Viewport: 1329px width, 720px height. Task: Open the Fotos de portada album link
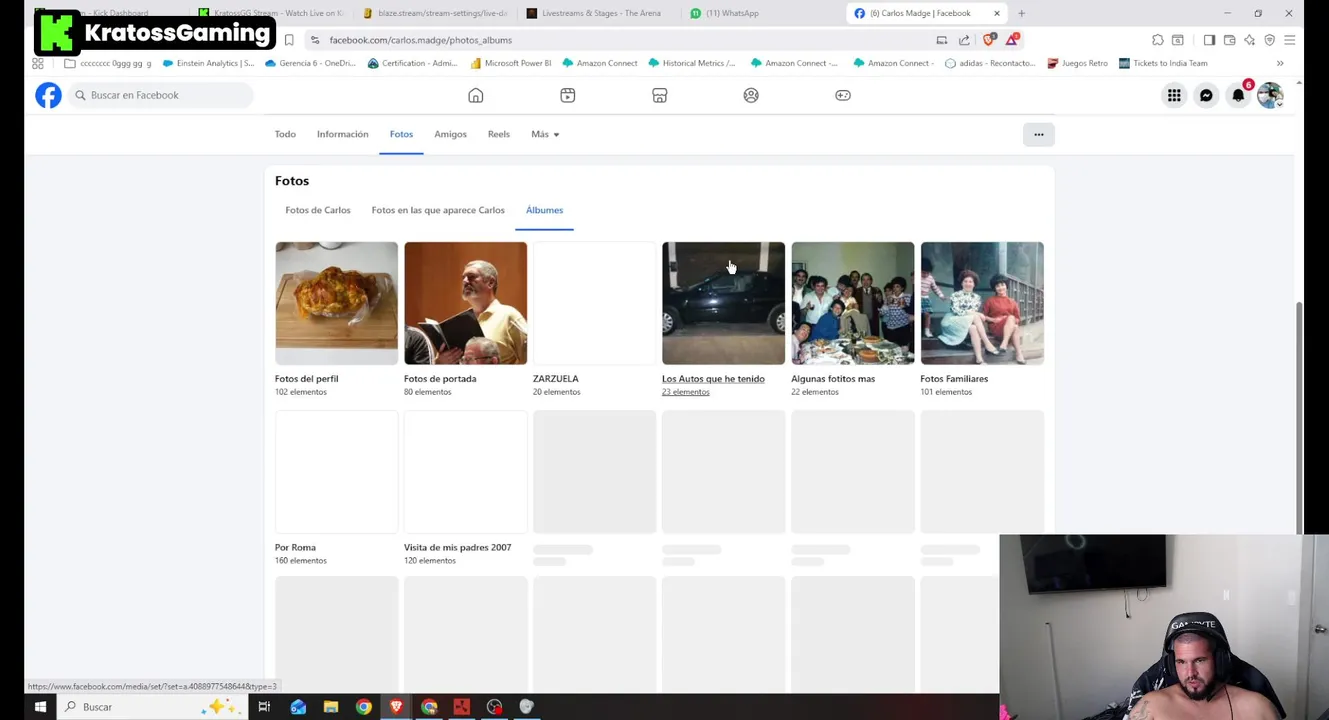(x=440, y=379)
